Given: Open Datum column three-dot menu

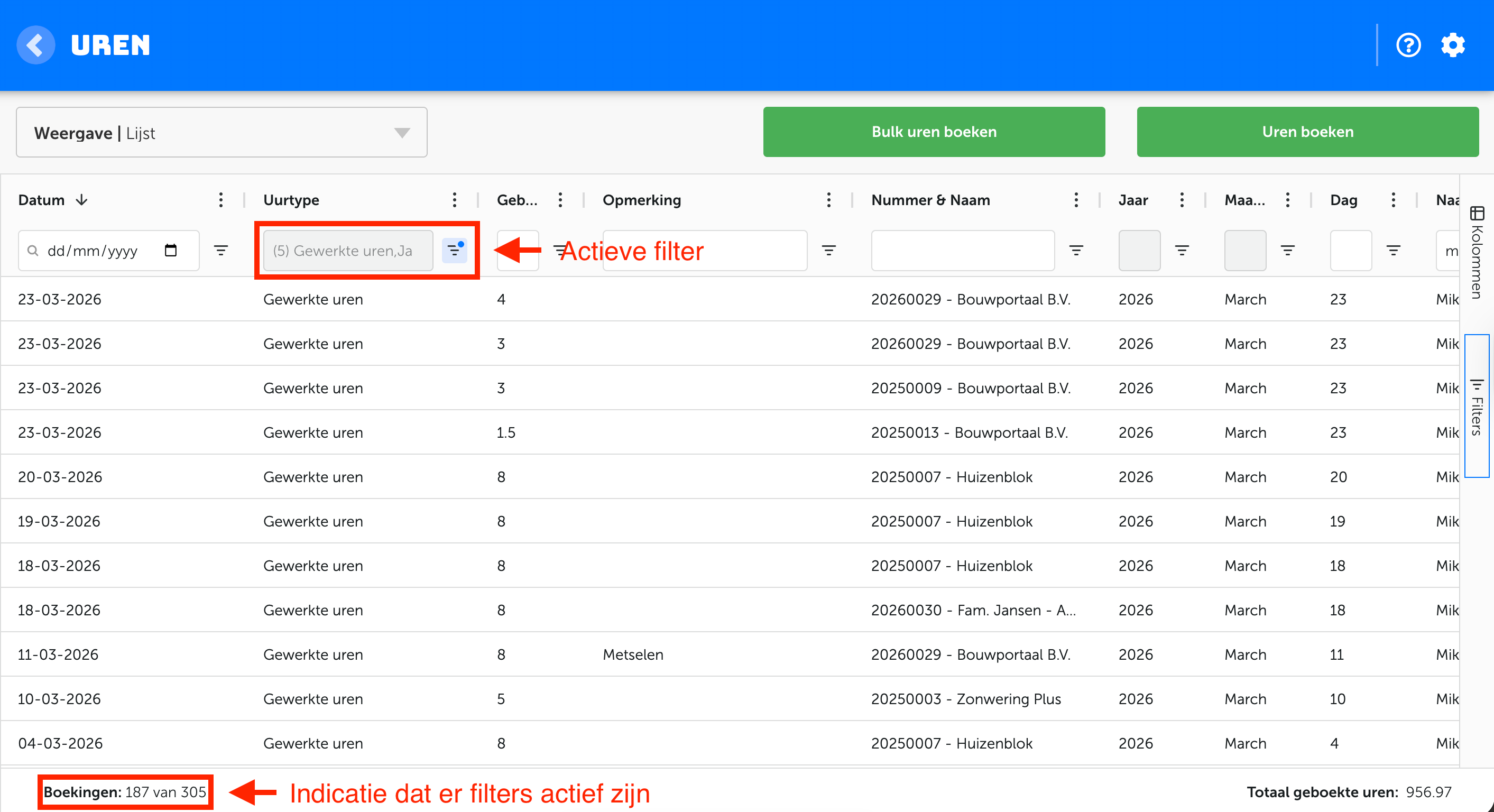Looking at the screenshot, I should point(220,199).
